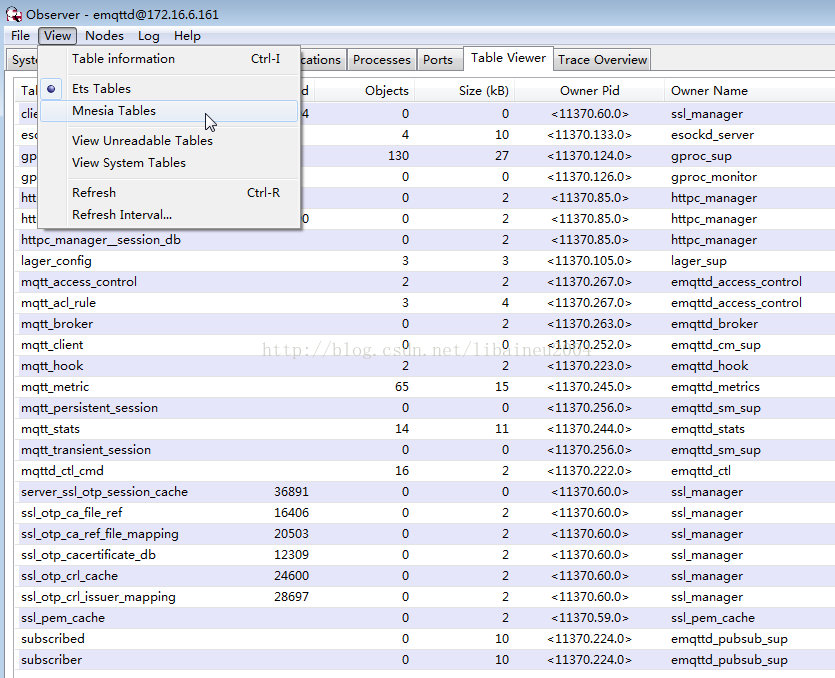Image resolution: width=835 pixels, height=678 pixels.
Task: Click owner name emqttd_metrics
Action: click(x=715, y=387)
